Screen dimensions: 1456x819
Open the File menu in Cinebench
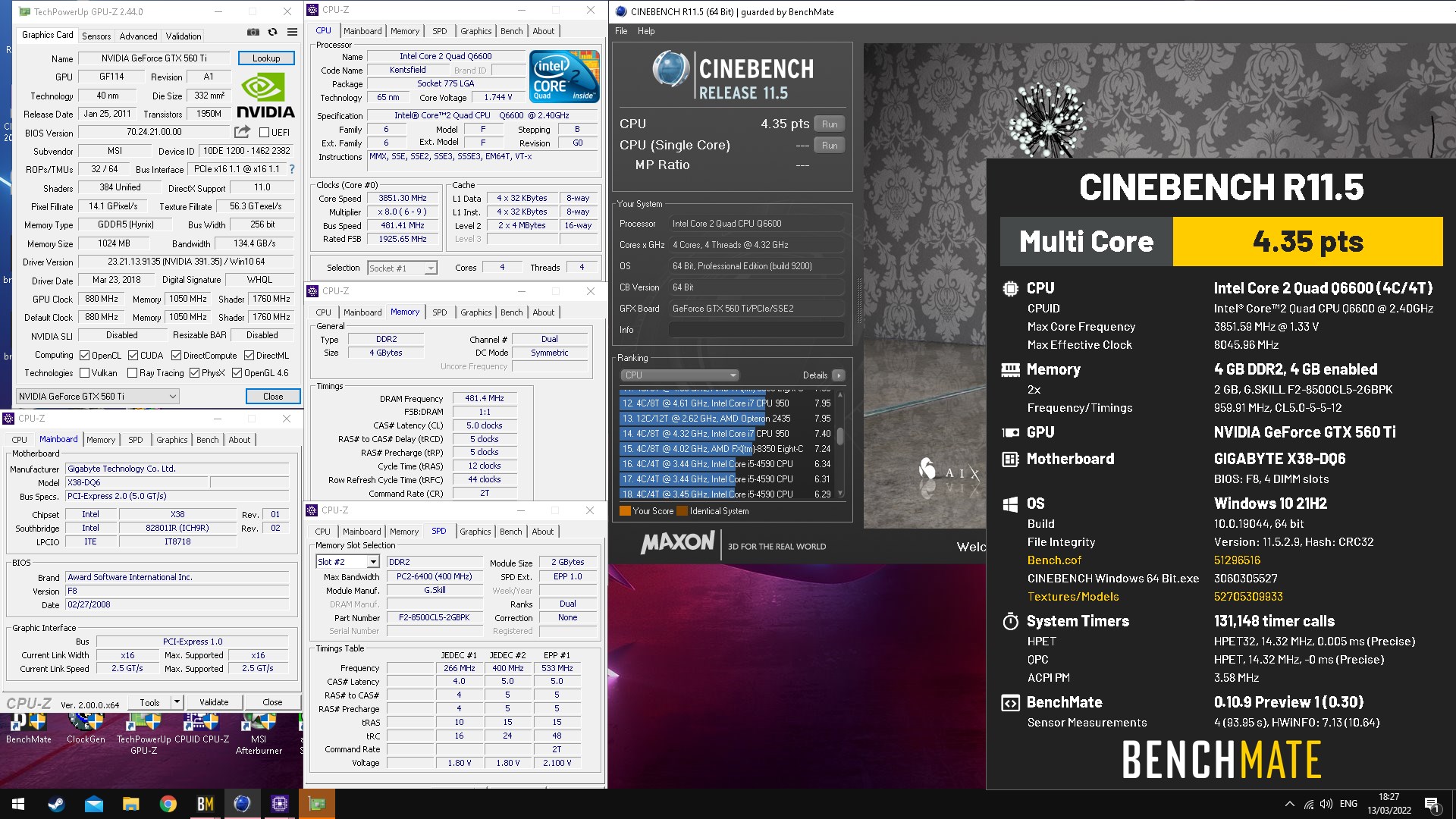(621, 31)
